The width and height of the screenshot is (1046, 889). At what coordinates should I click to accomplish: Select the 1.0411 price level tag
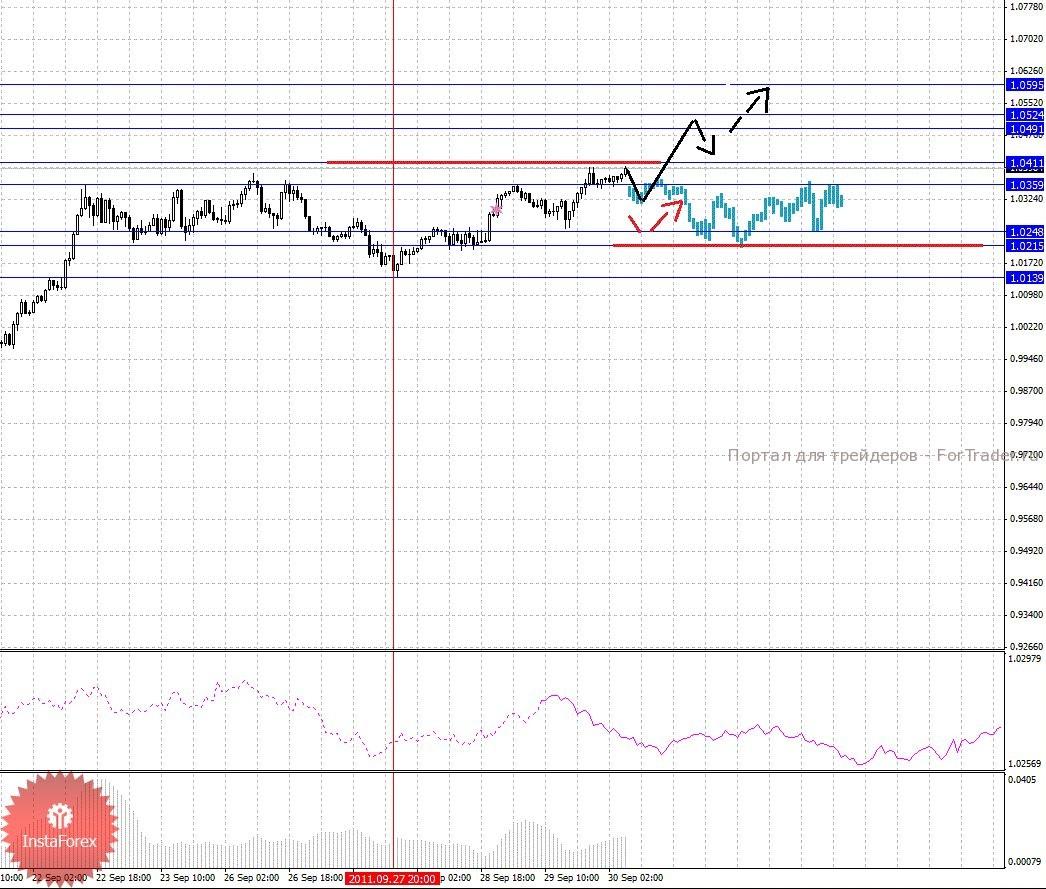[x=1025, y=162]
